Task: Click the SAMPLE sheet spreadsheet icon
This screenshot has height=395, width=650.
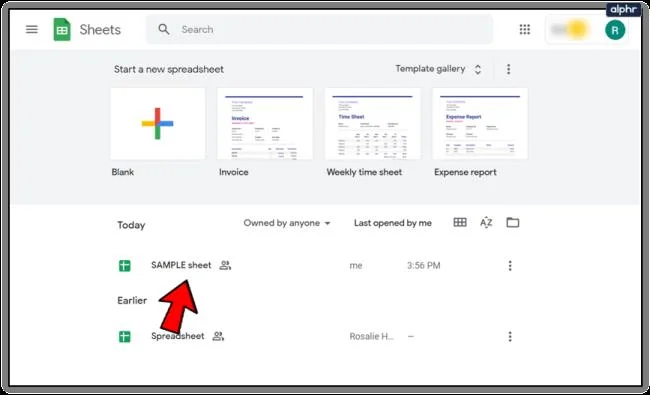Action: (125, 266)
